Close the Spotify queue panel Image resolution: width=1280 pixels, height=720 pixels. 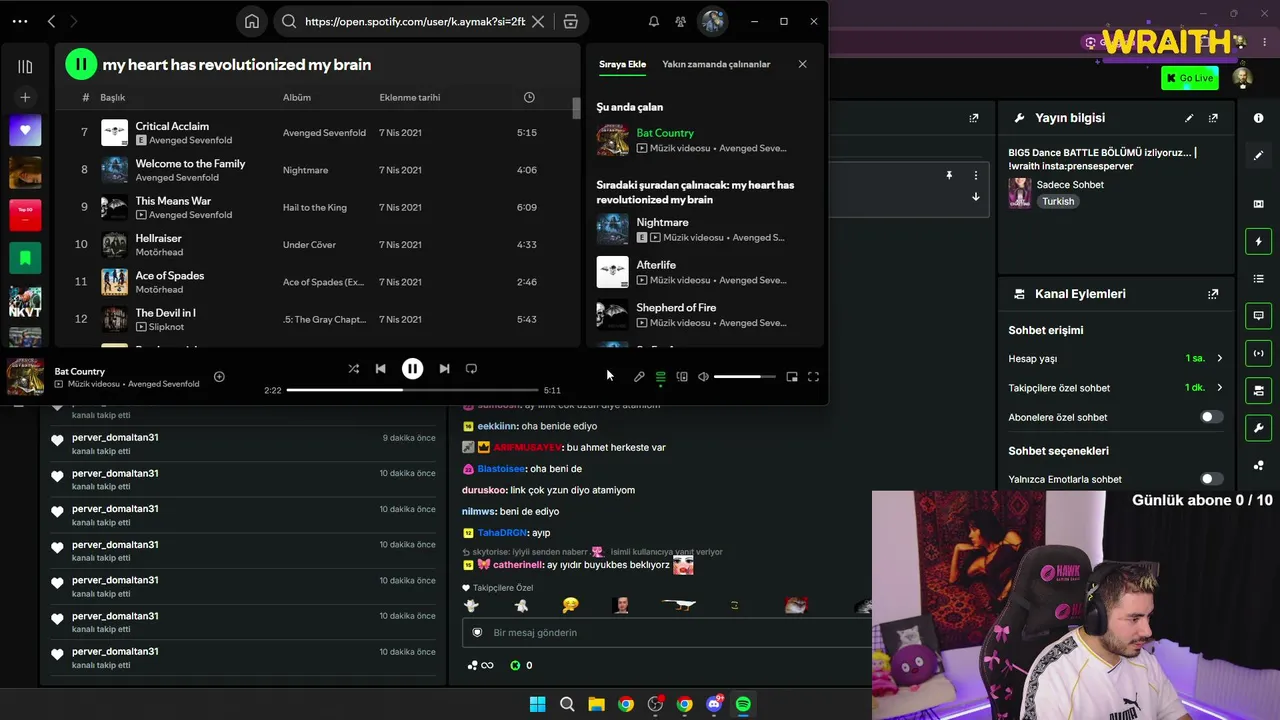point(802,64)
